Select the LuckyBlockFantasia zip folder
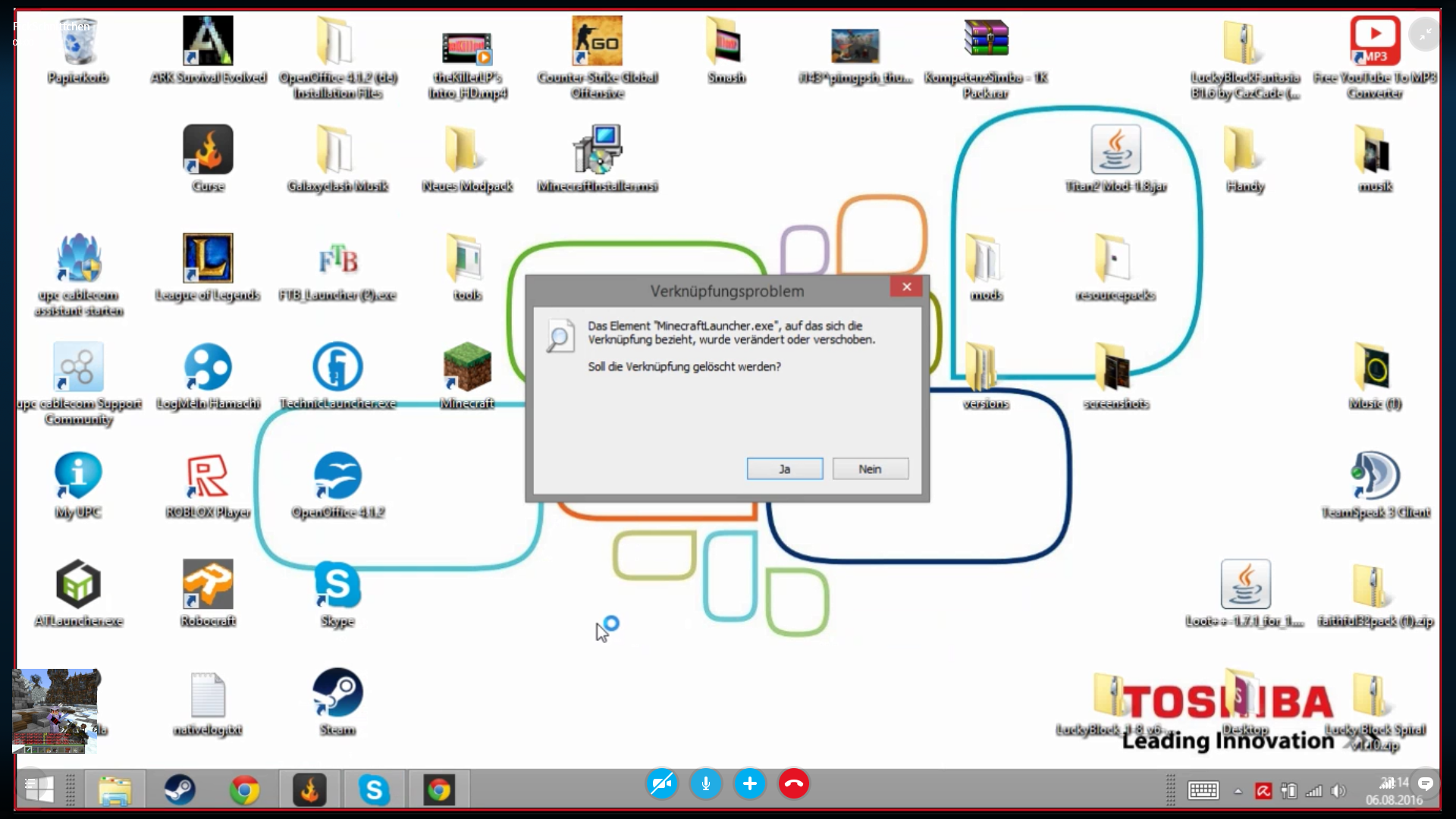This screenshot has width=1456, height=819. pos(1245,58)
